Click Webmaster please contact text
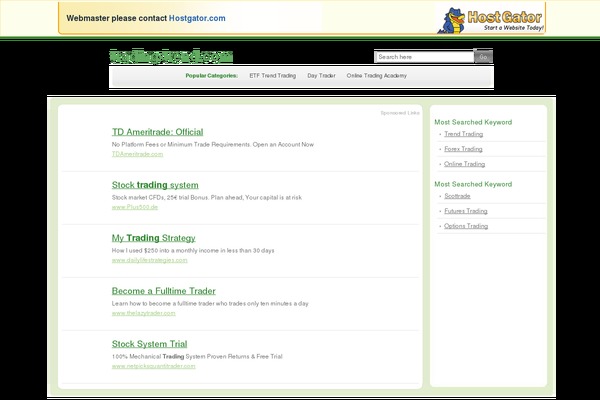The image size is (600, 400). 117,18
